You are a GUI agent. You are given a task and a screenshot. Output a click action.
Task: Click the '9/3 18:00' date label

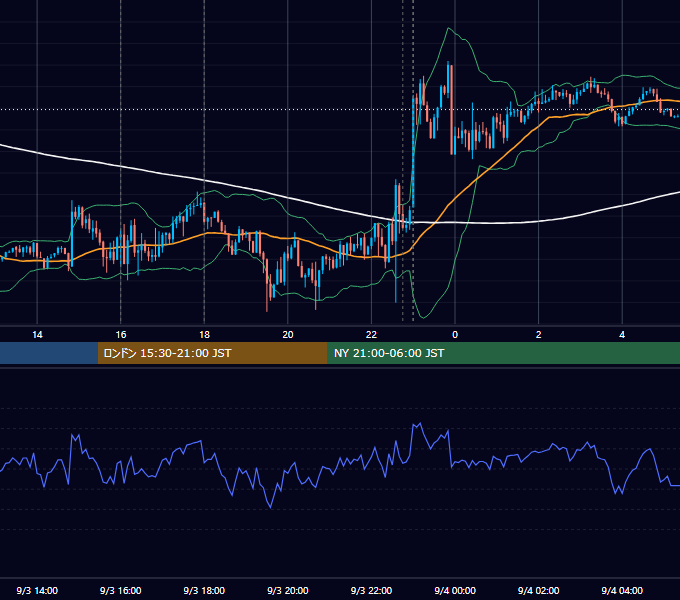point(204,591)
